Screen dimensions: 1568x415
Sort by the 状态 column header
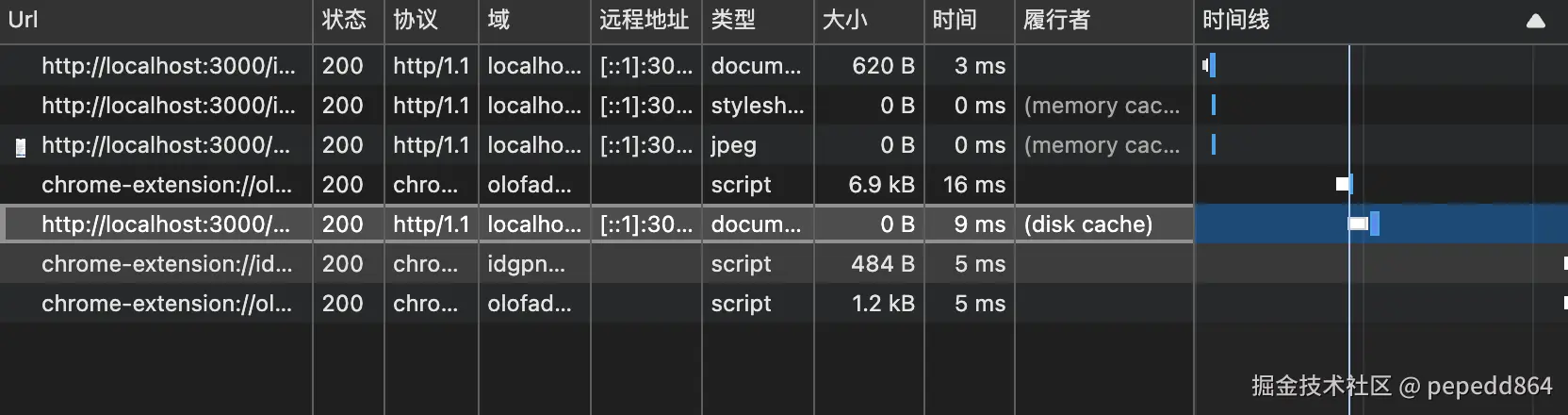344,20
